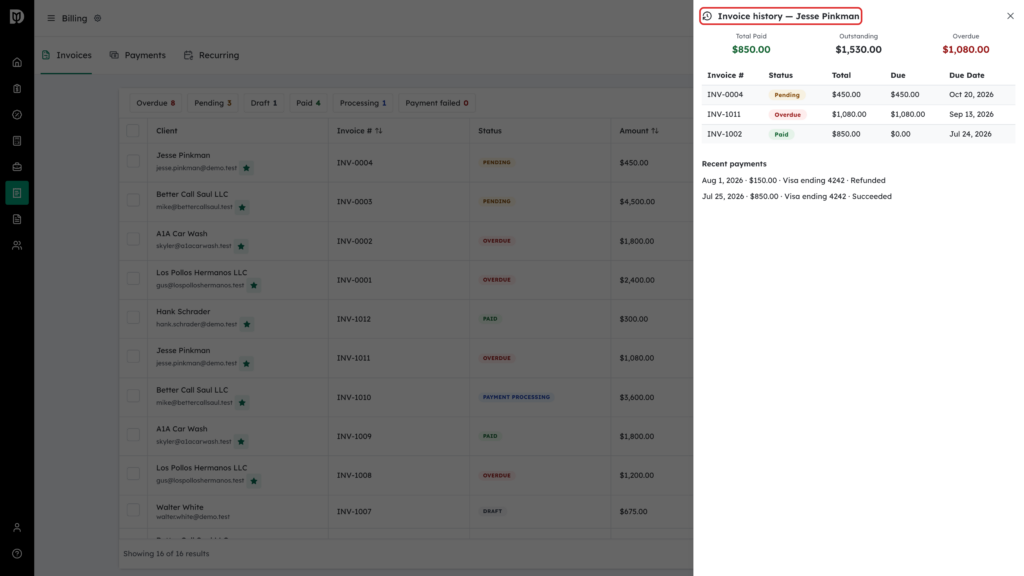
Task: Sort by Invoice # column arrows
Action: click(x=379, y=131)
